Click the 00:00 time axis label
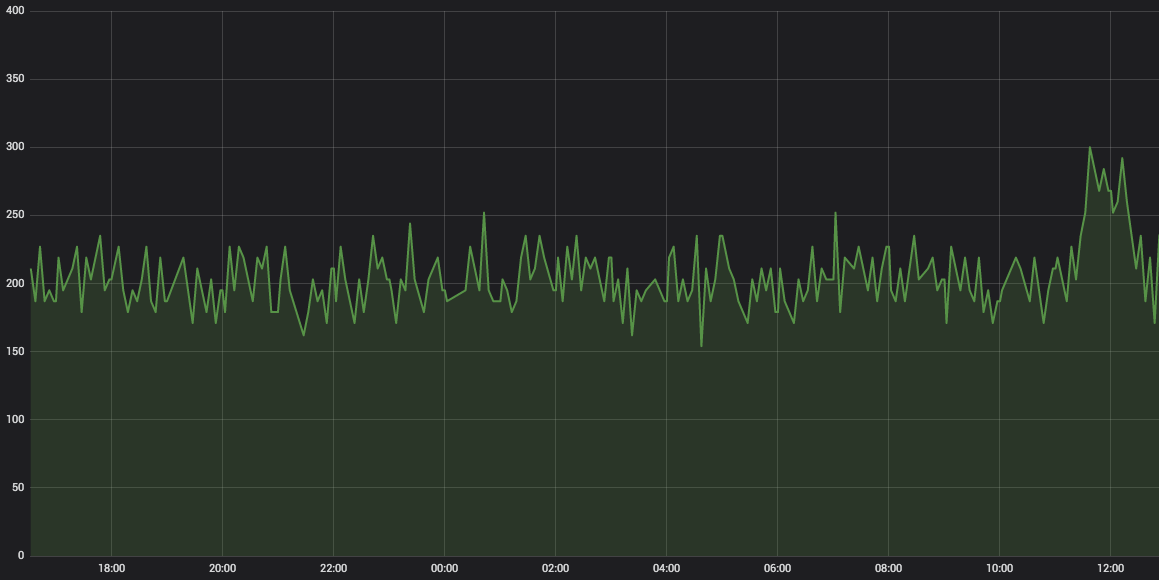Screen dimensions: 1159x580 pyautogui.click(x=444, y=568)
